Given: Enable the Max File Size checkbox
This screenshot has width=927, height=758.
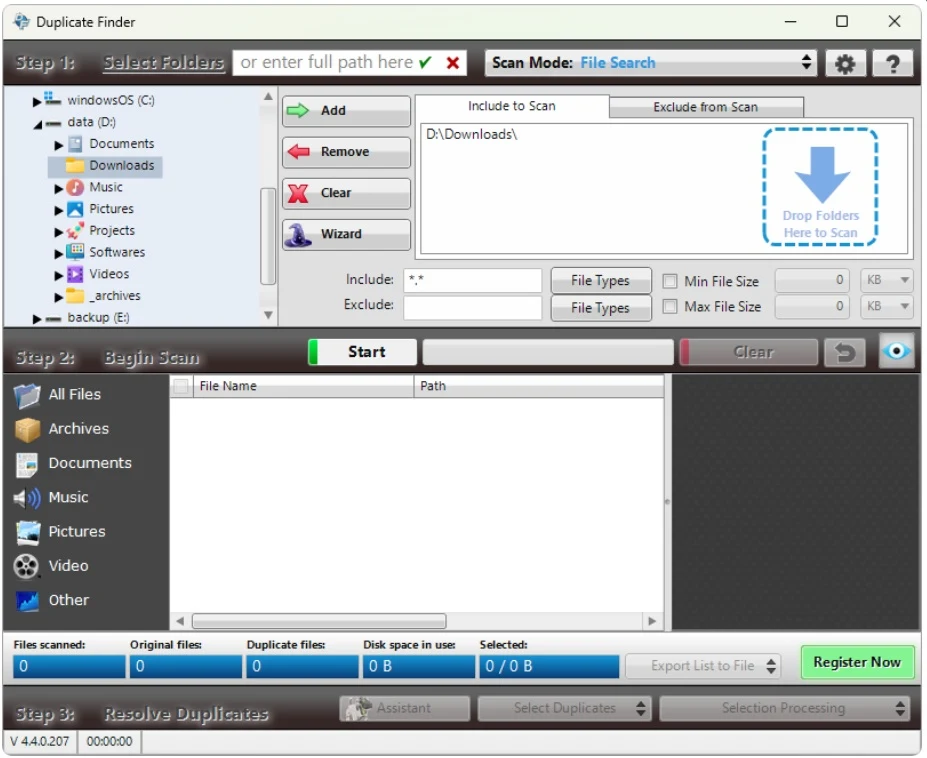Looking at the screenshot, I should click(670, 307).
